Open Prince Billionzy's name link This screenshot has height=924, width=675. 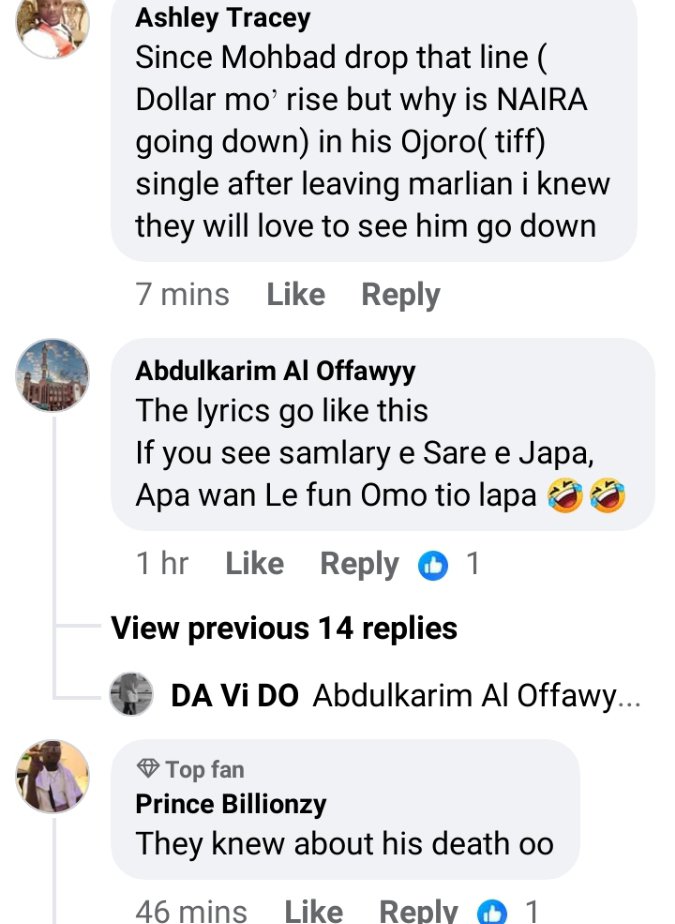click(230, 803)
